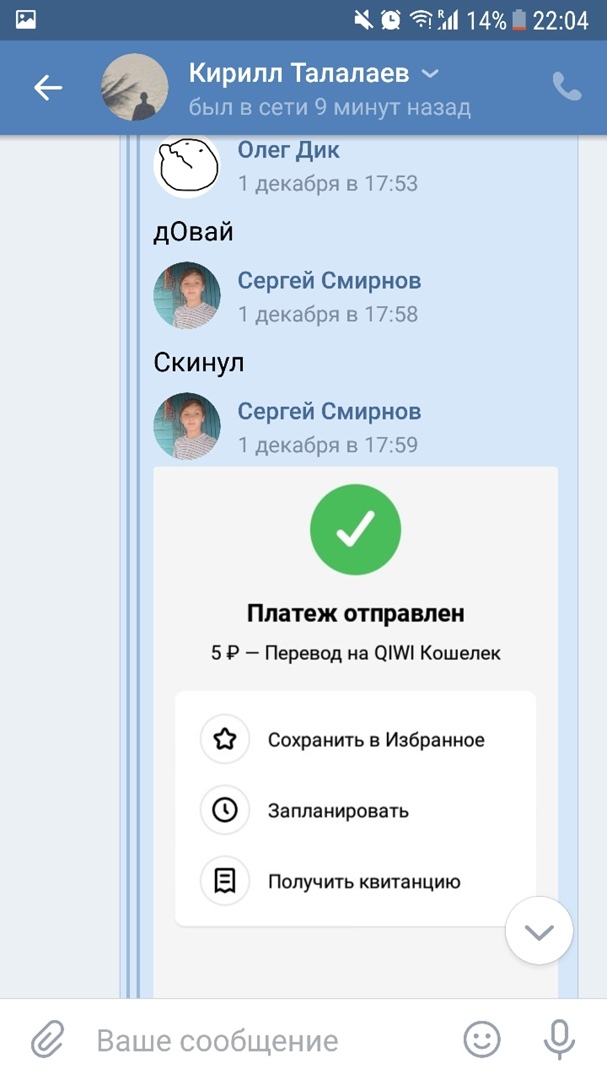This screenshot has height=1080, width=607.
Task: Open the emoji picker smiley icon
Action: (482, 1040)
